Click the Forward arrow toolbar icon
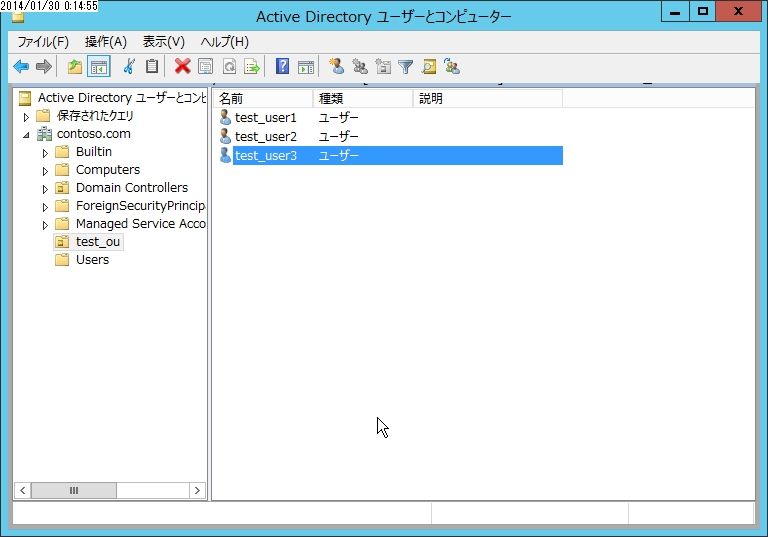768x537 pixels. click(x=44, y=66)
